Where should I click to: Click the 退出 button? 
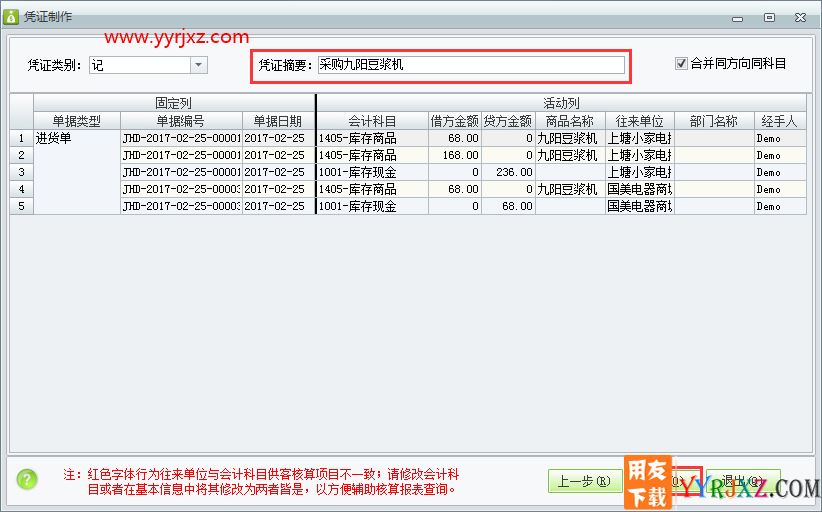(742, 481)
